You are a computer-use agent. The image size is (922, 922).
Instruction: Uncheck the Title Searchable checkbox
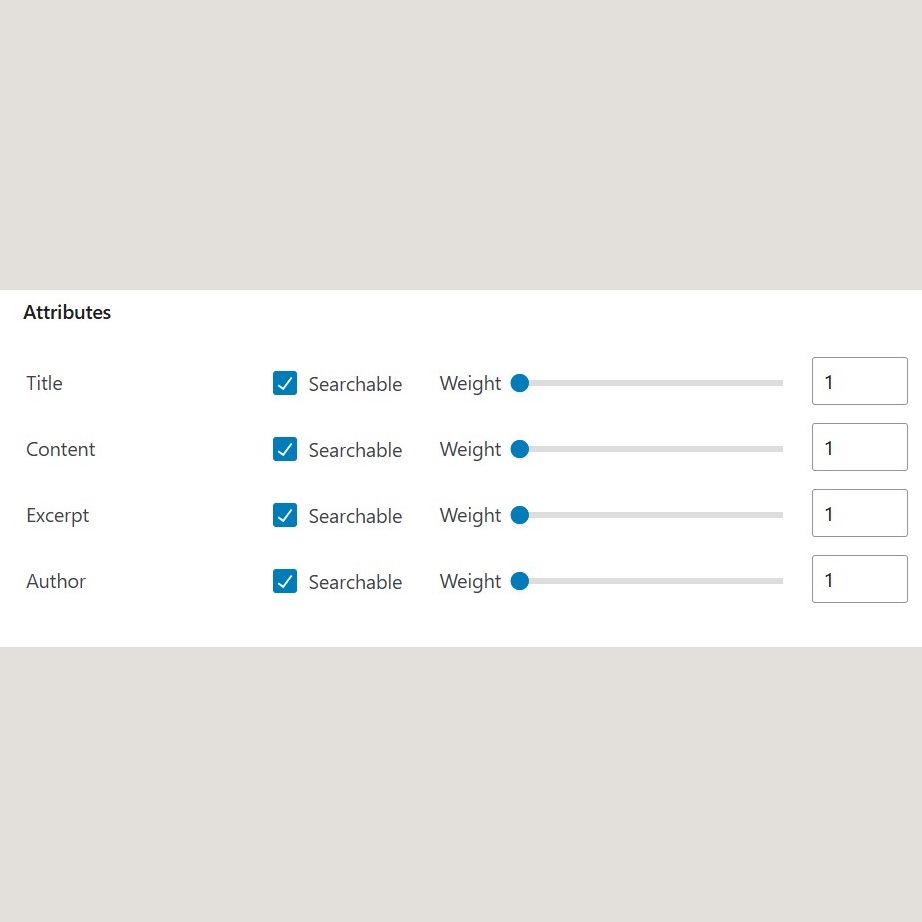(x=285, y=383)
